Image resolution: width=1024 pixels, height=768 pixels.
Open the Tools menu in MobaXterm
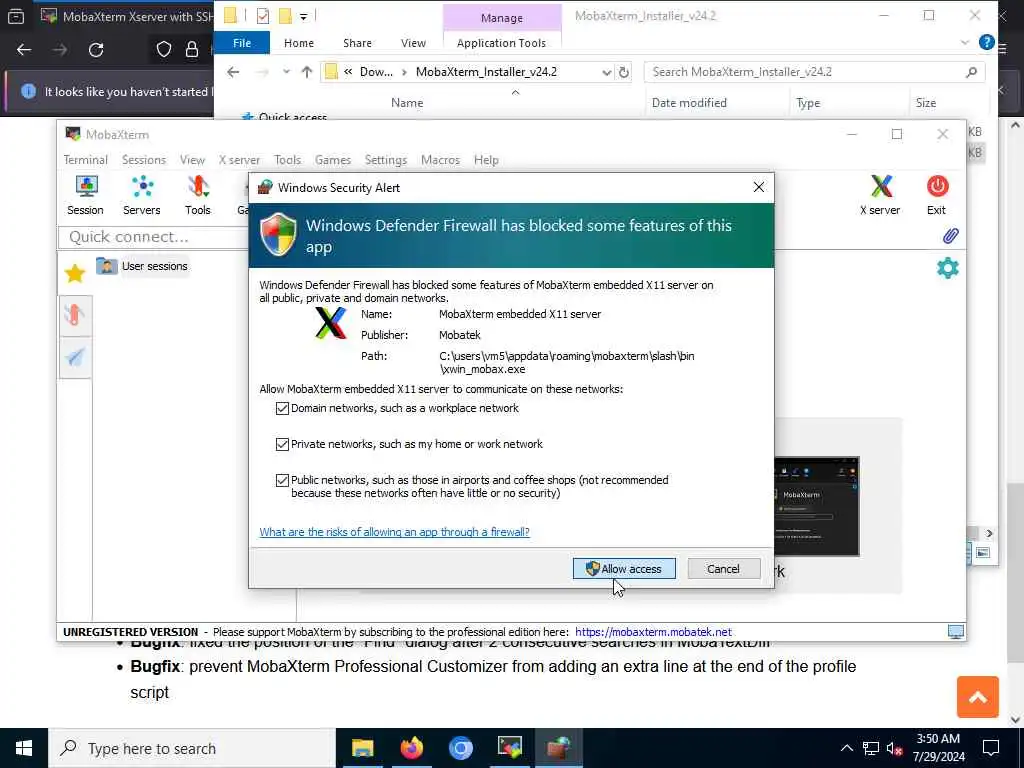[x=287, y=160]
